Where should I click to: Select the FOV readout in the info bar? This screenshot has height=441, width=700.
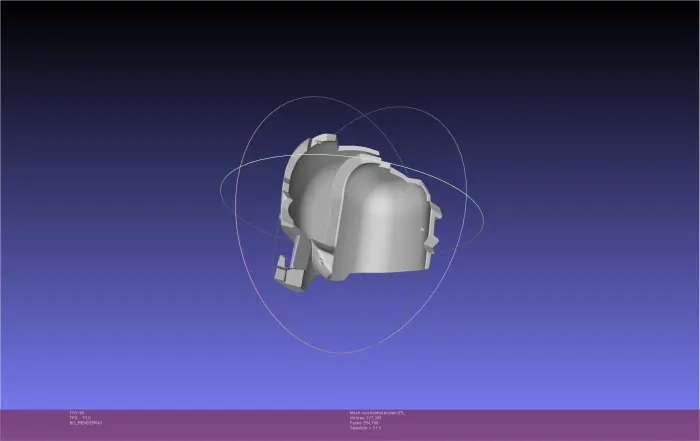point(77,413)
